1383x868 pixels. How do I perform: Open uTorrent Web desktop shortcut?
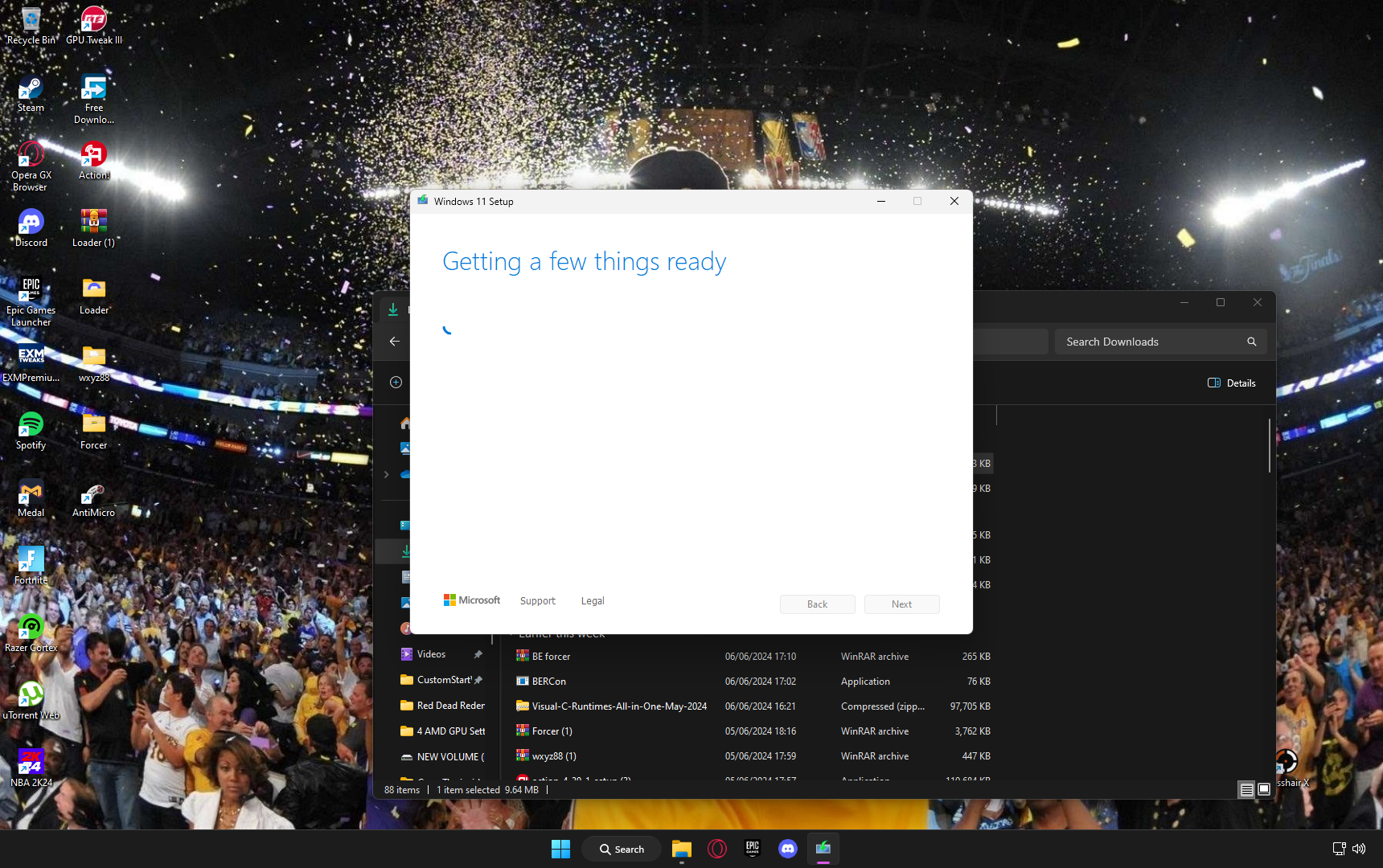[31, 701]
